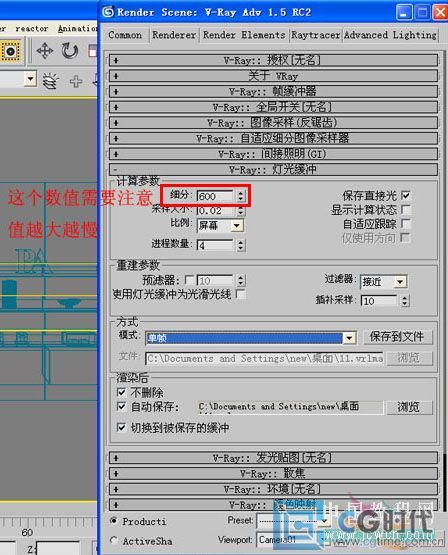Toggle the 不删除 checkbox
Screen dimensions: 448x555
121,392
